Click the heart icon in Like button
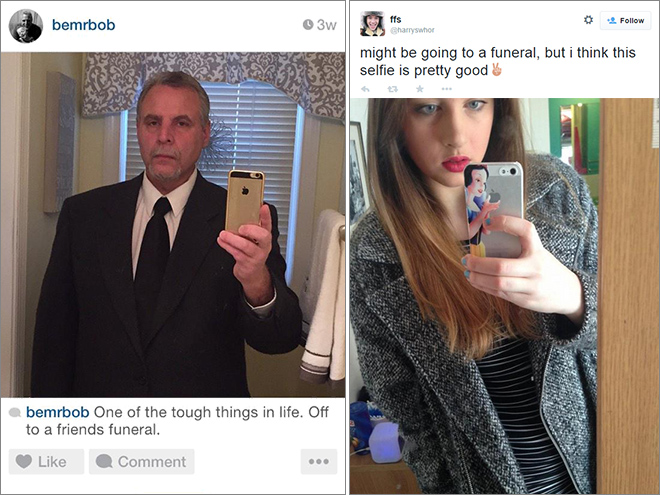This screenshot has height=495, width=660. (24, 461)
